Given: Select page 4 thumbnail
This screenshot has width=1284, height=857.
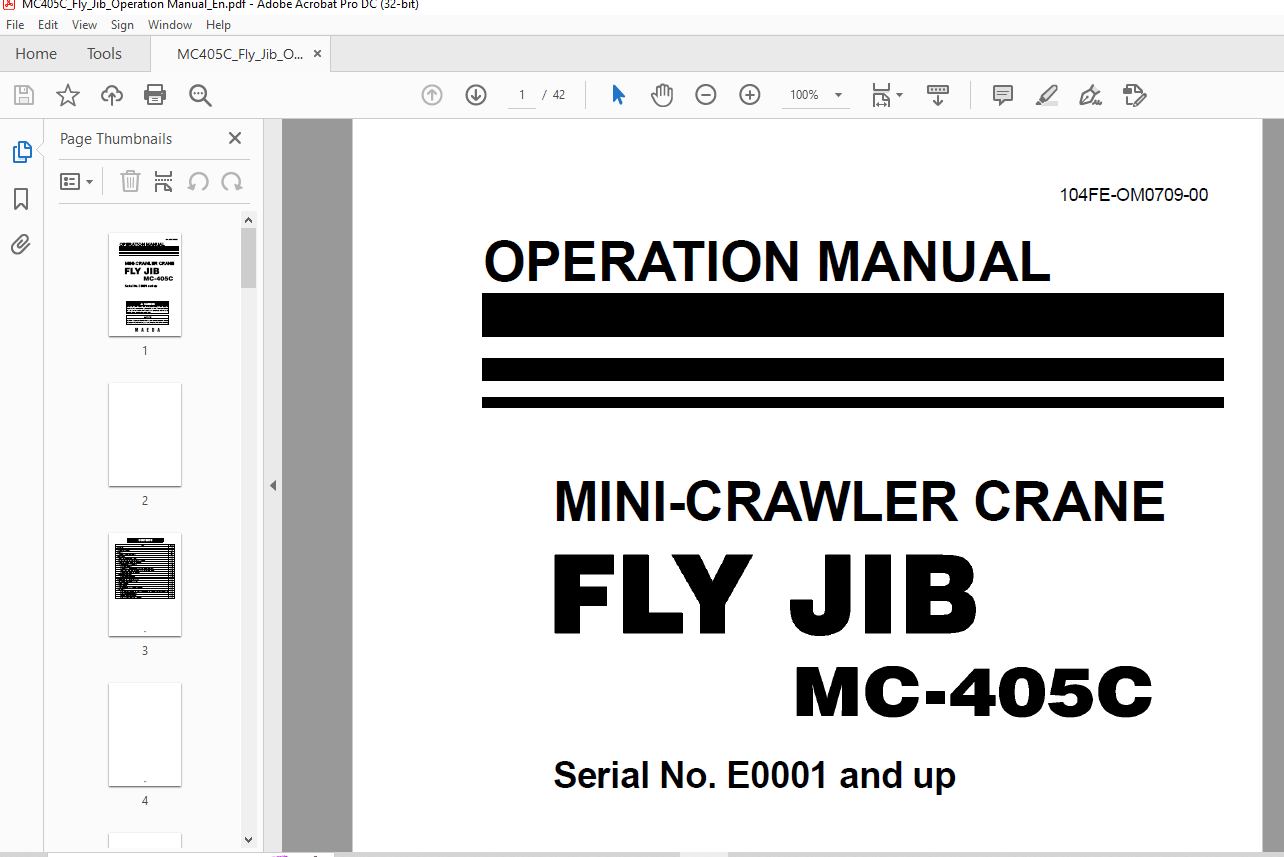Looking at the screenshot, I should (145, 735).
